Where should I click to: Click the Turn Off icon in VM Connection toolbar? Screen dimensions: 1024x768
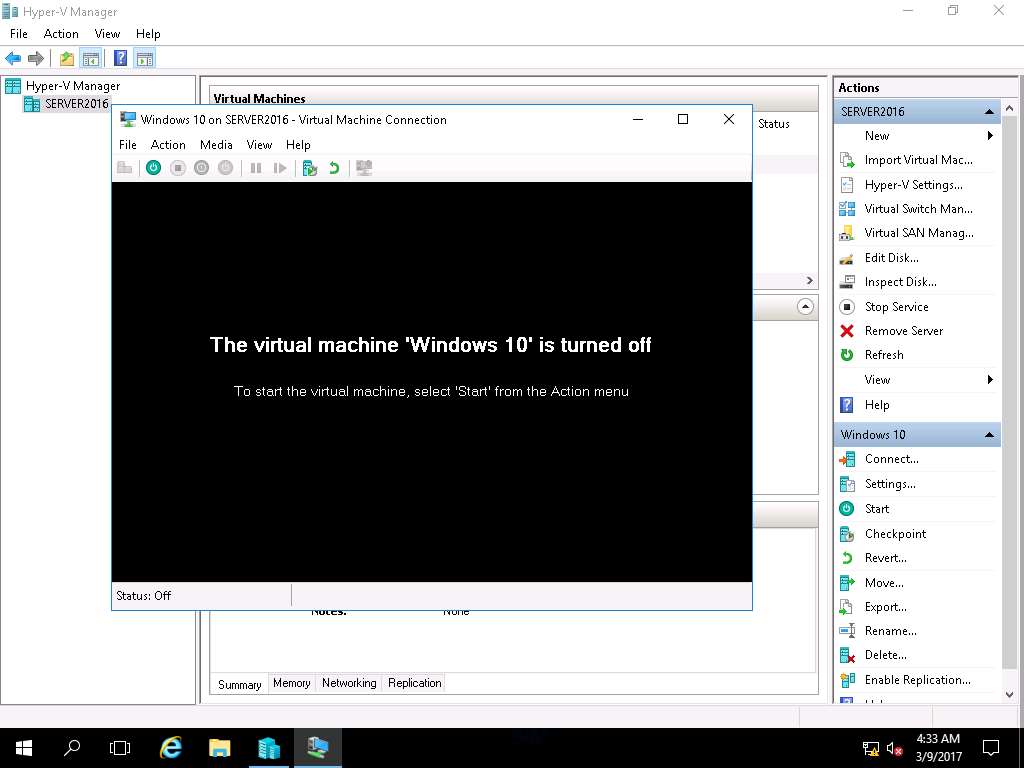pos(178,168)
